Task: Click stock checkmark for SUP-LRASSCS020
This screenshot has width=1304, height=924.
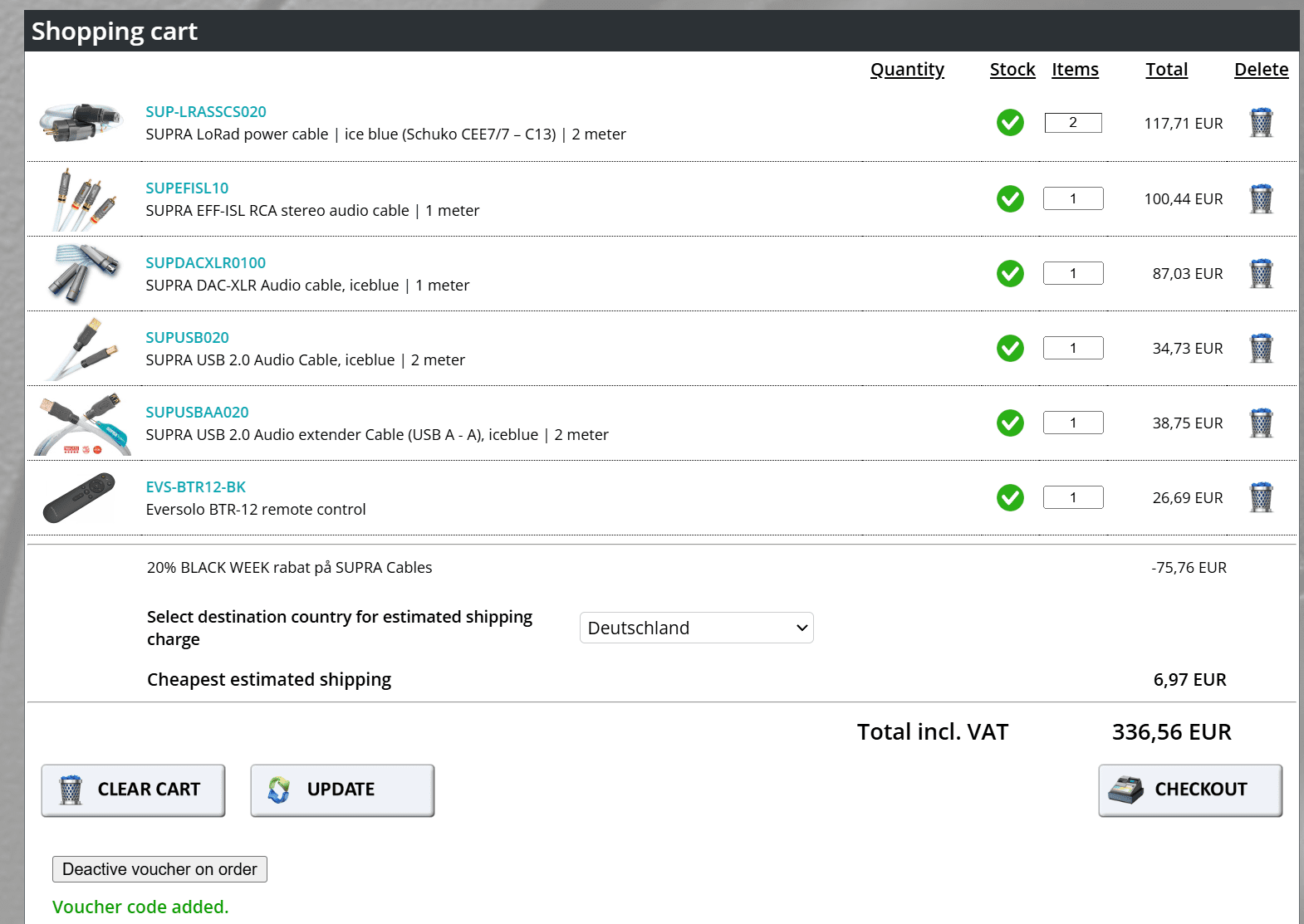Action: tap(1010, 123)
